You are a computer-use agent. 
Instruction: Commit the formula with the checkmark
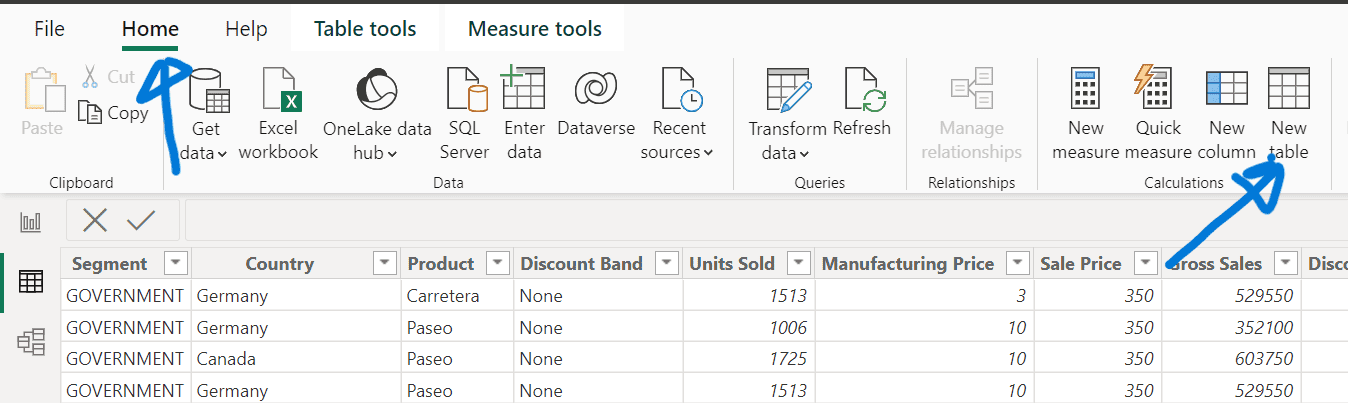click(141, 220)
